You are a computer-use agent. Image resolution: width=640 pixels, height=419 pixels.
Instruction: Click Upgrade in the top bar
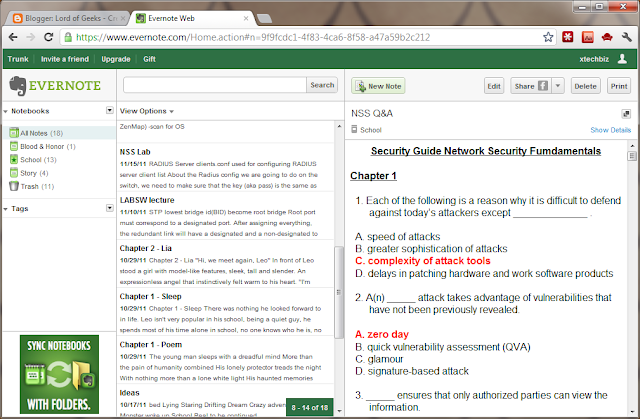116,59
